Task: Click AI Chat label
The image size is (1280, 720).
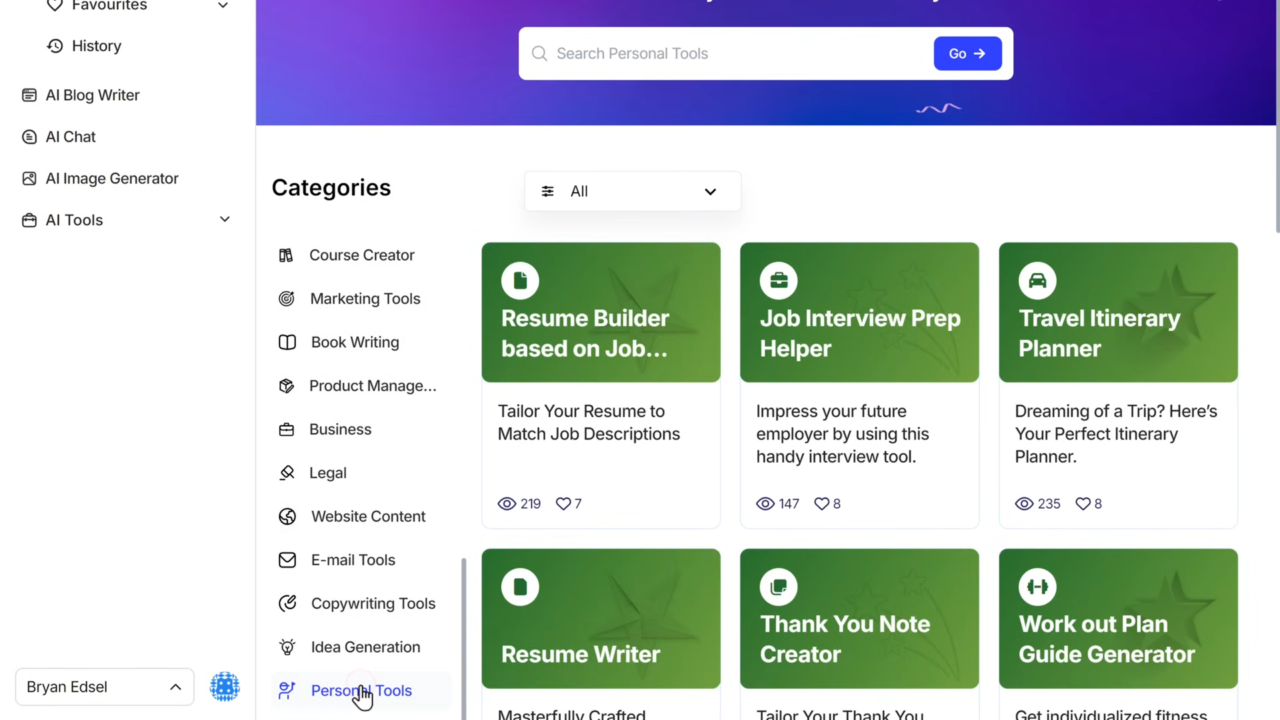Action: click(71, 137)
